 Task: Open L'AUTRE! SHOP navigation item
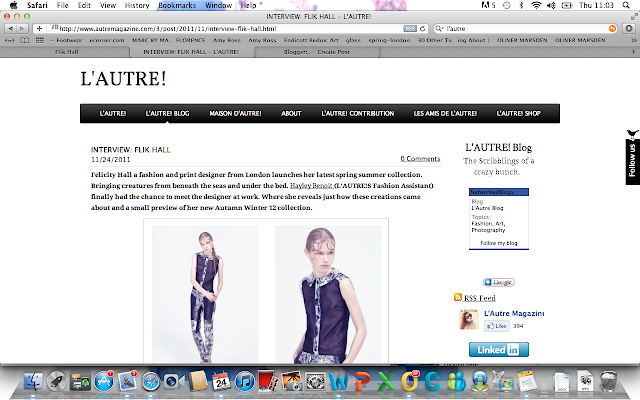[518, 113]
